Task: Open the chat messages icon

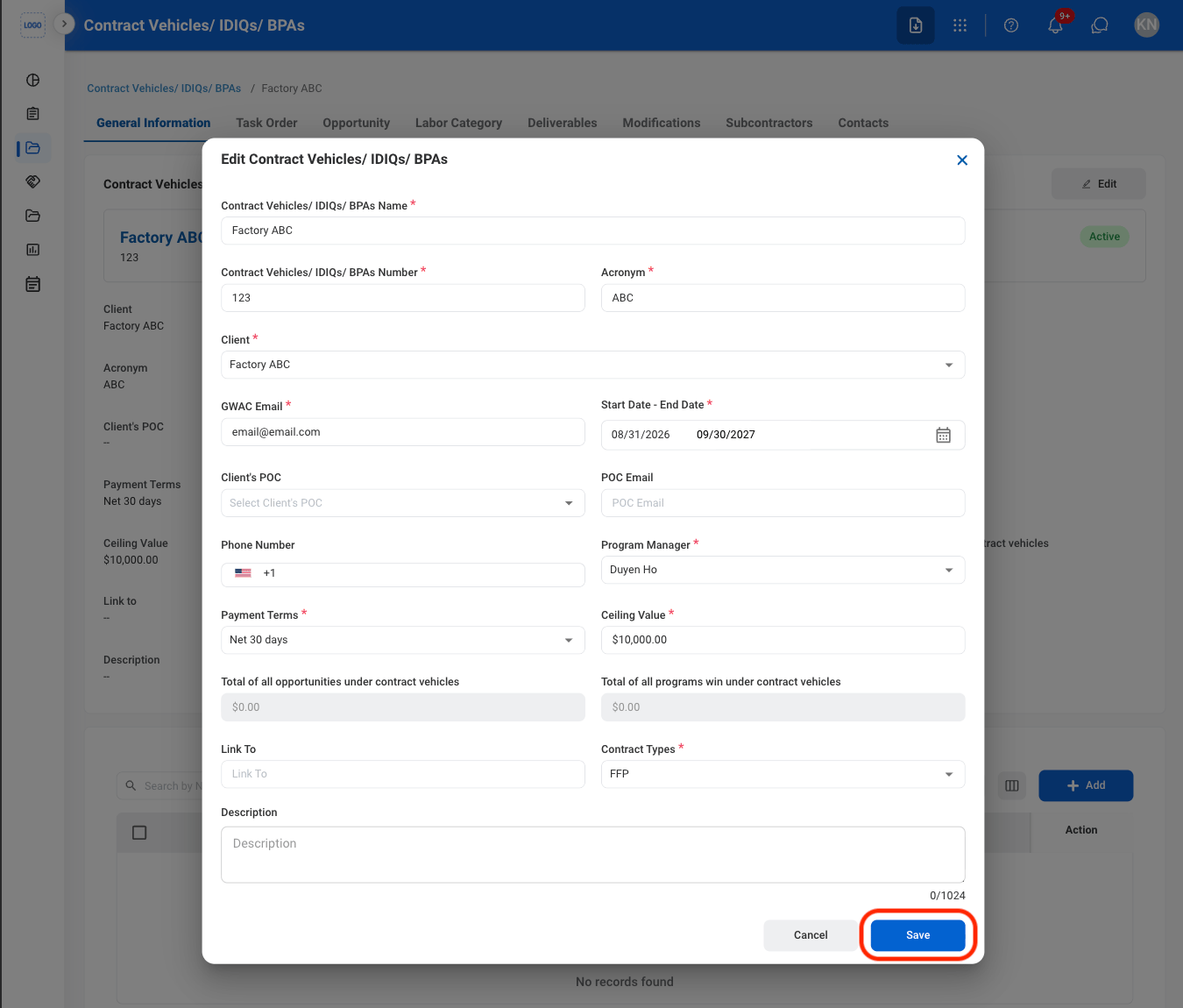Action: tap(1100, 25)
